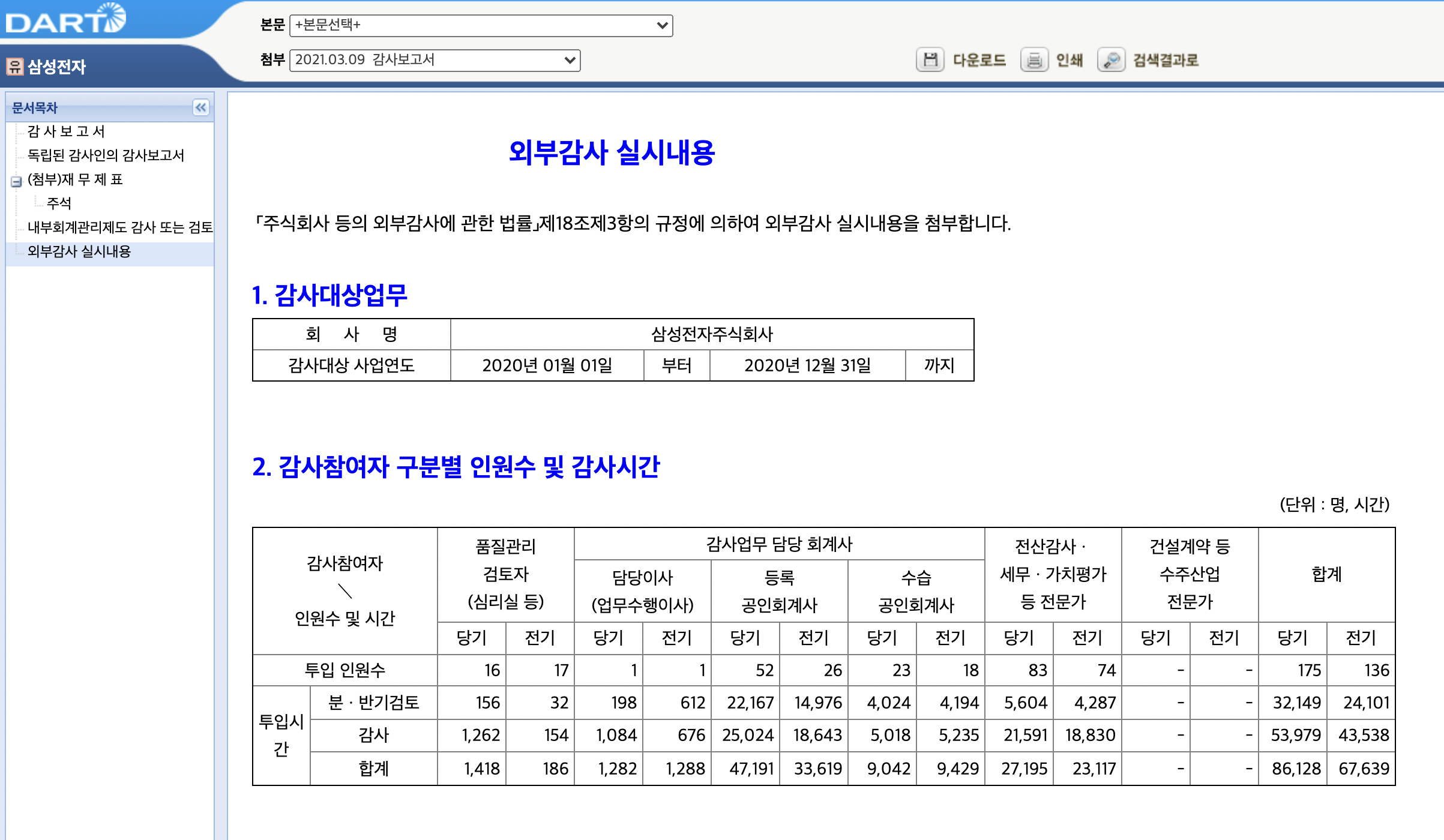Click the 분·반기검토 row label
1444x840 pixels.
[x=374, y=703]
